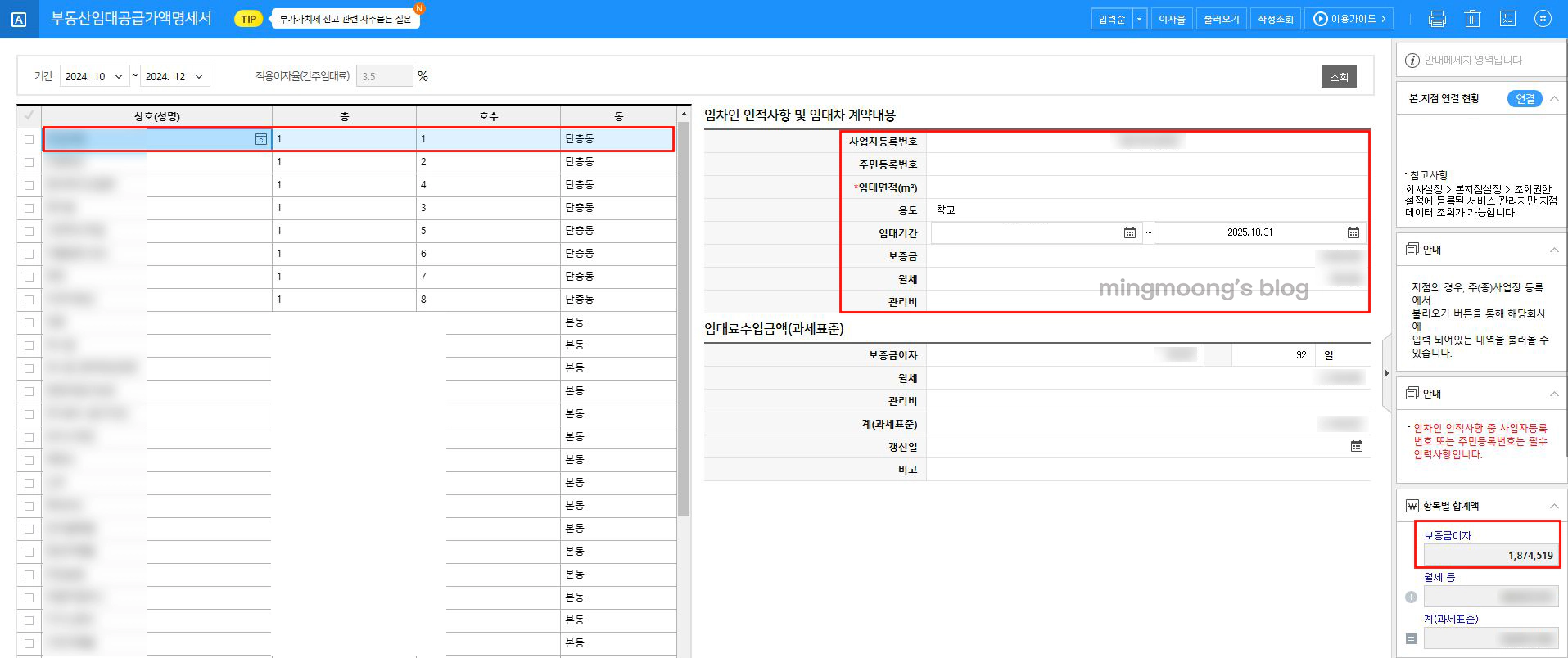
Task: Click the 사업자등록번호 input field
Action: click(x=1148, y=142)
